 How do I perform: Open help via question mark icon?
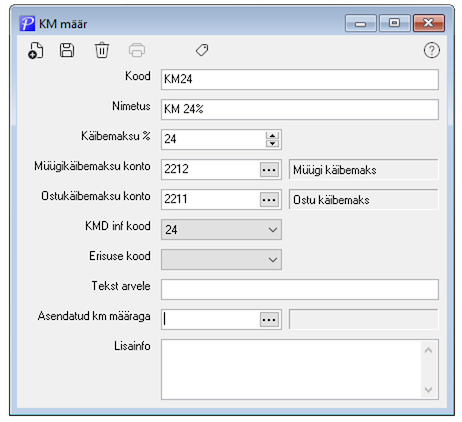pos(432,50)
